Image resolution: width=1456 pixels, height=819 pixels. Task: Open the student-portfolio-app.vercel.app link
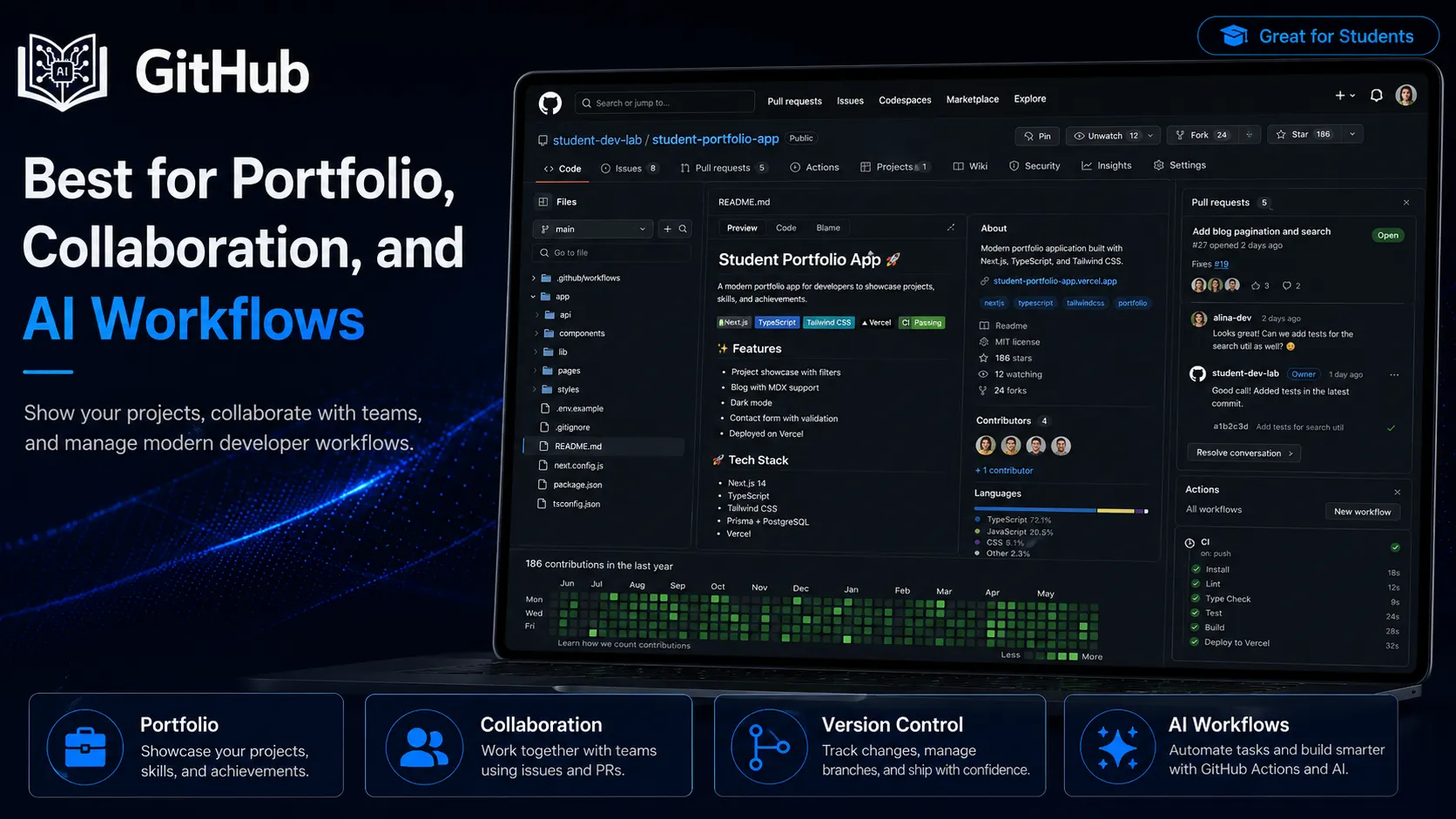tap(1055, 281)
